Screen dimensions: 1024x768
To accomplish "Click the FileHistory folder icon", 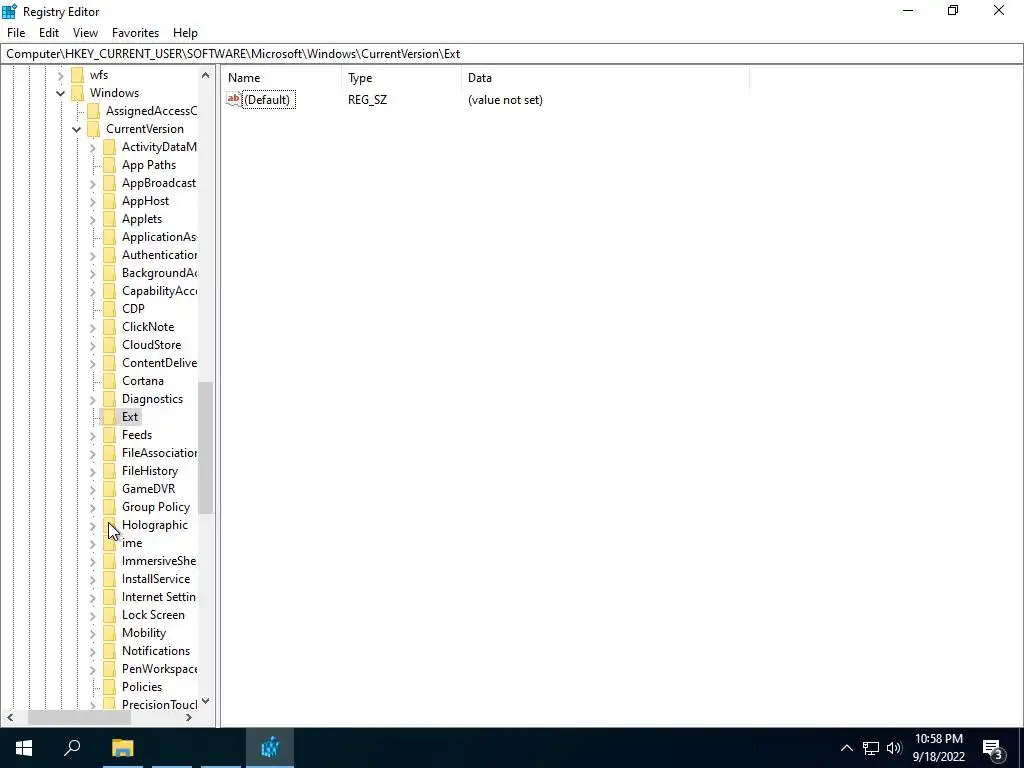I will [x=110, y=471].
